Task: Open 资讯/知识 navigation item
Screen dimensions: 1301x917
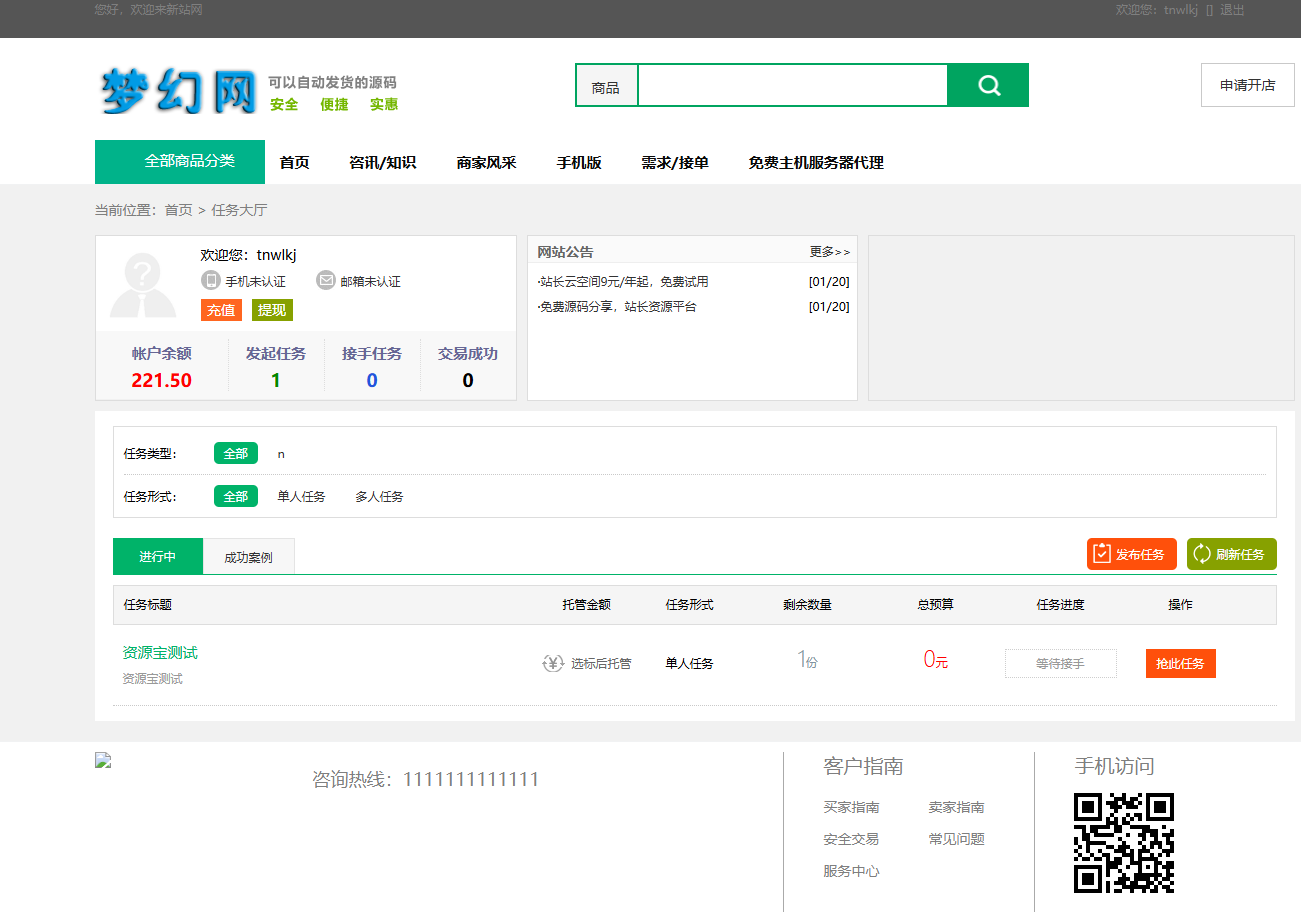Action: tap(383, 163)
